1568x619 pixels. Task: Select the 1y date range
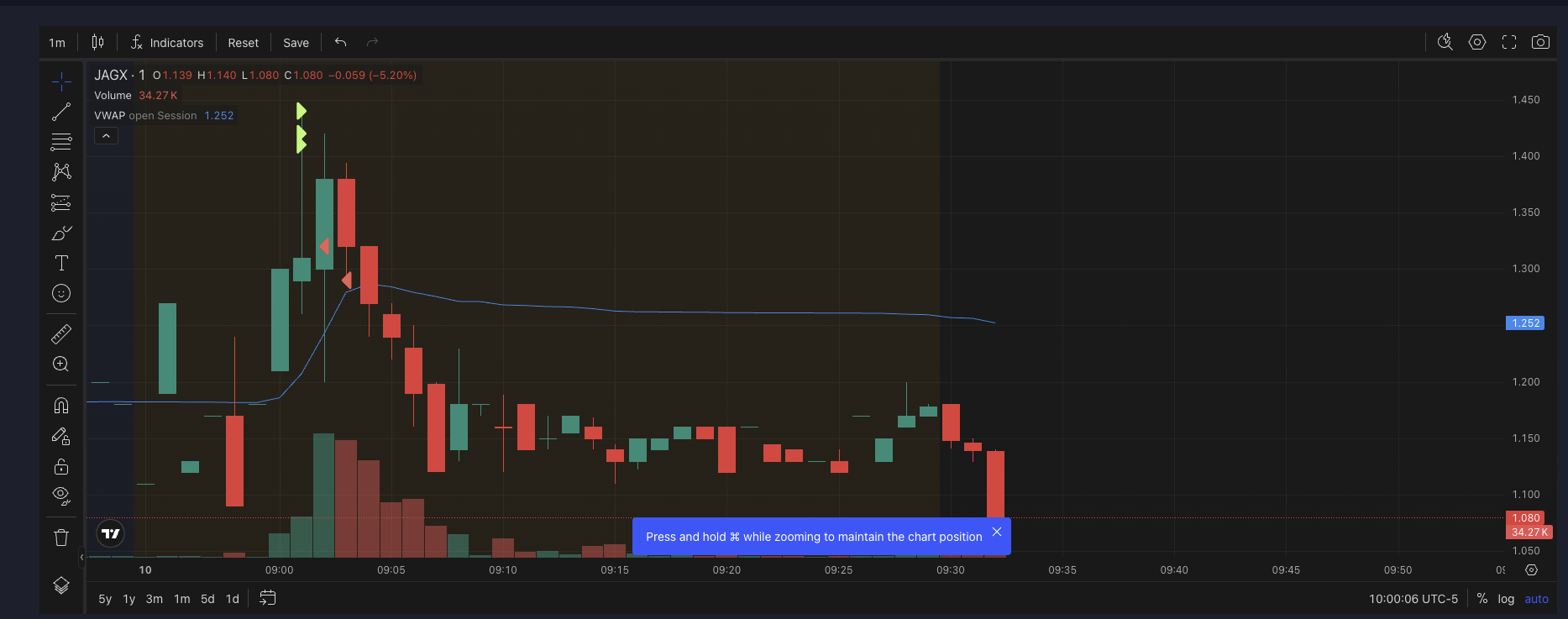coord(129,599)
